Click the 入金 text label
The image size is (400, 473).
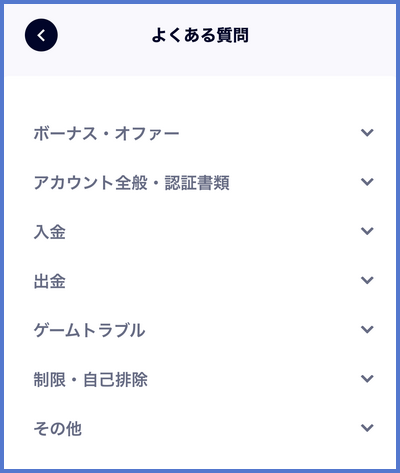tap(49, 232)
